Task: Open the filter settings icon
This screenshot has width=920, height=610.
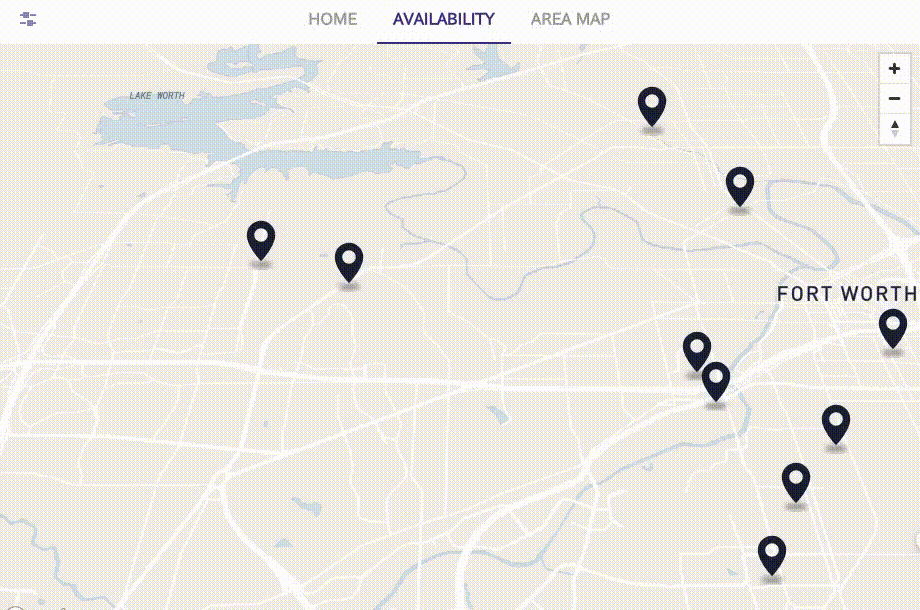Action: [28, 20]
